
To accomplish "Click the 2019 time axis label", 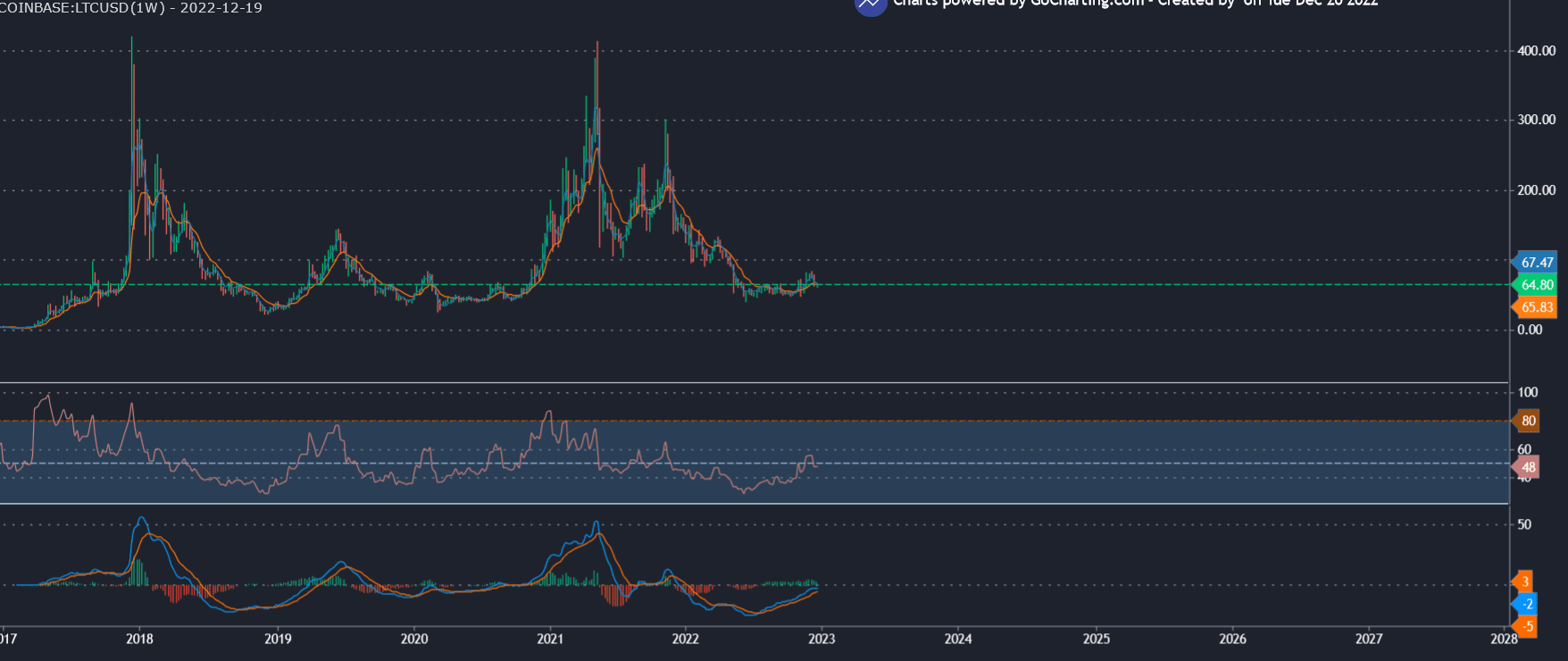I will pos(278,639).
